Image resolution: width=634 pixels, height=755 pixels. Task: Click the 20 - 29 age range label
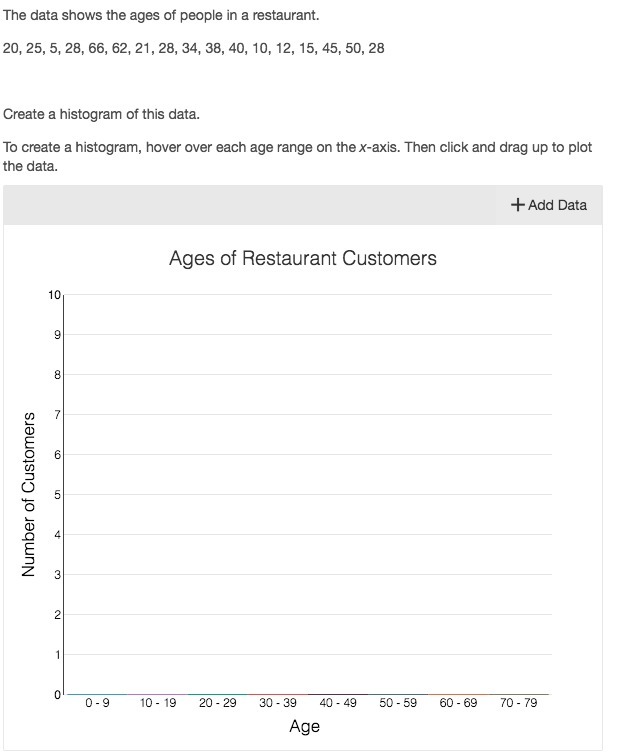(218, 703)
